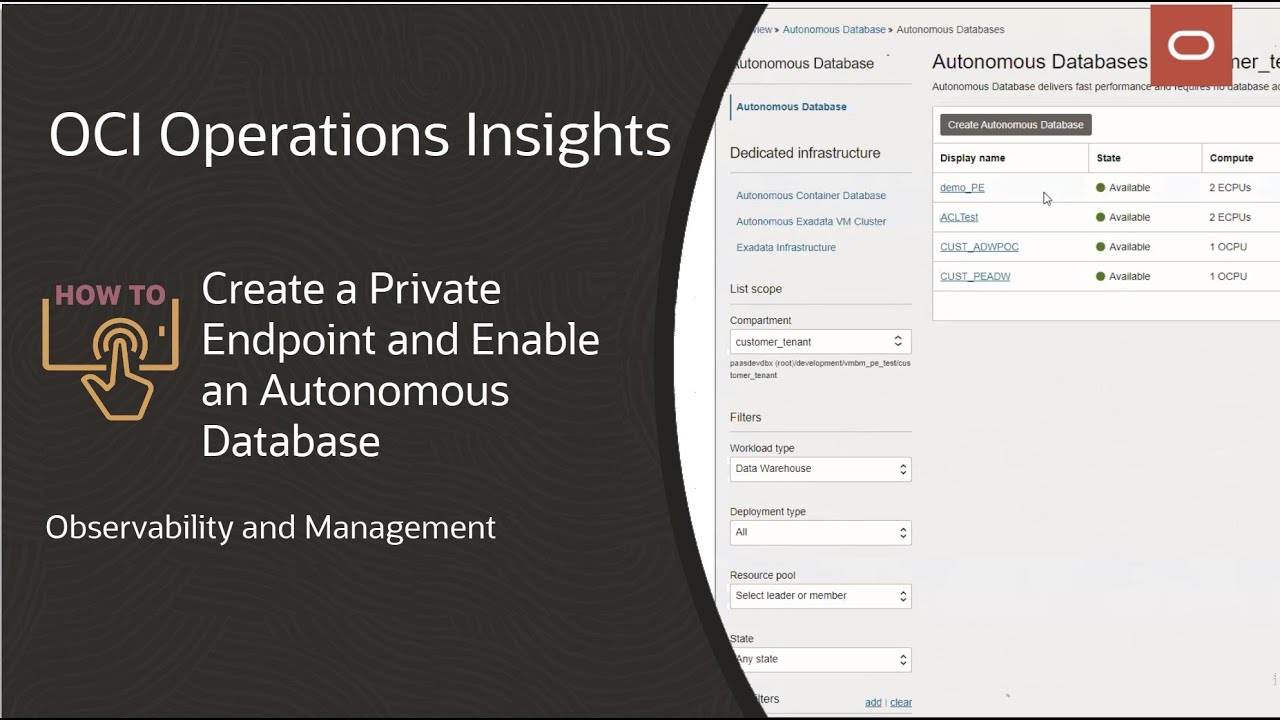Click 1 OCPU in the CUST_PEADW row

tap(1228, 276)
